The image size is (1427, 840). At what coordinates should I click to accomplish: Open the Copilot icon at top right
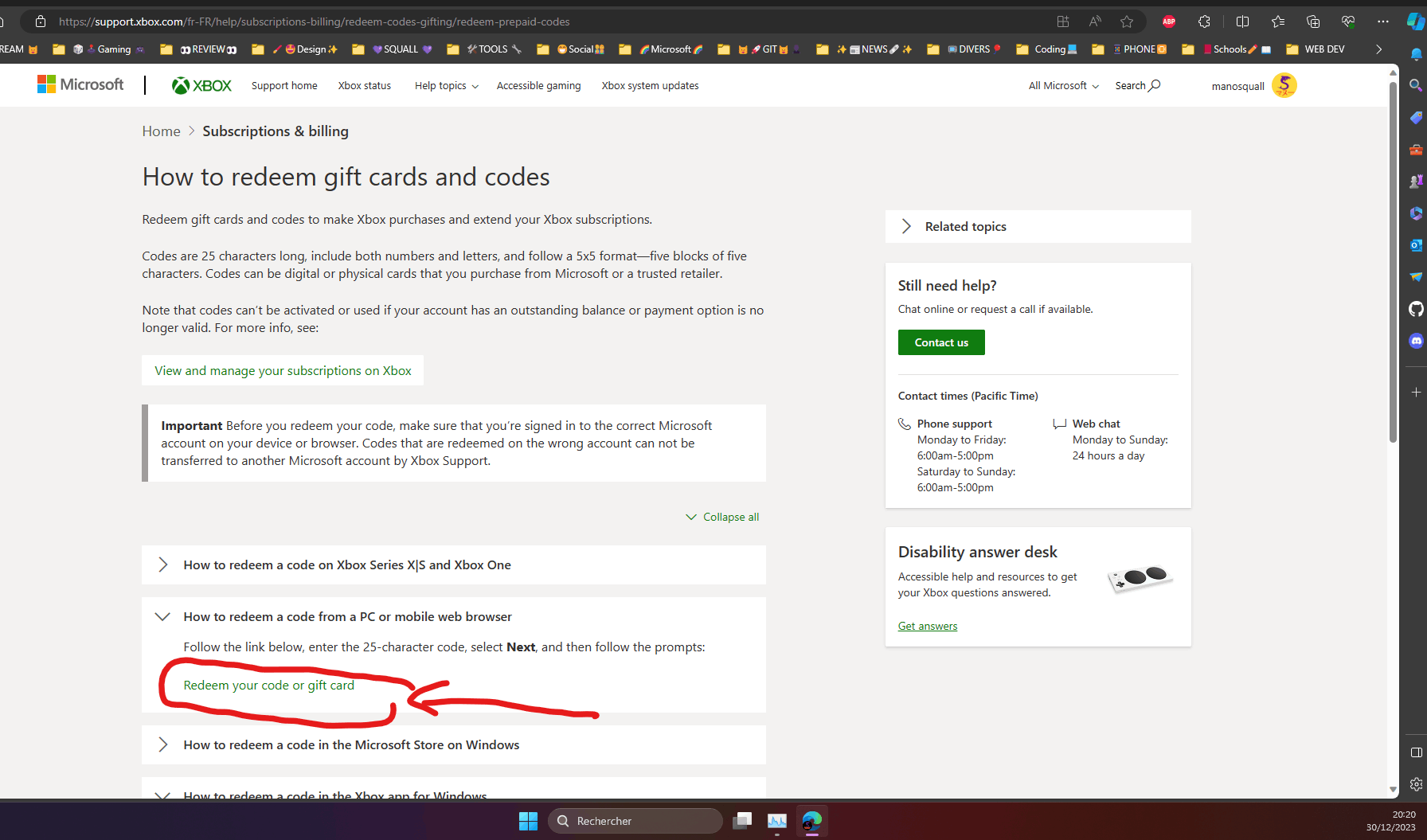tap(1416, 21)
